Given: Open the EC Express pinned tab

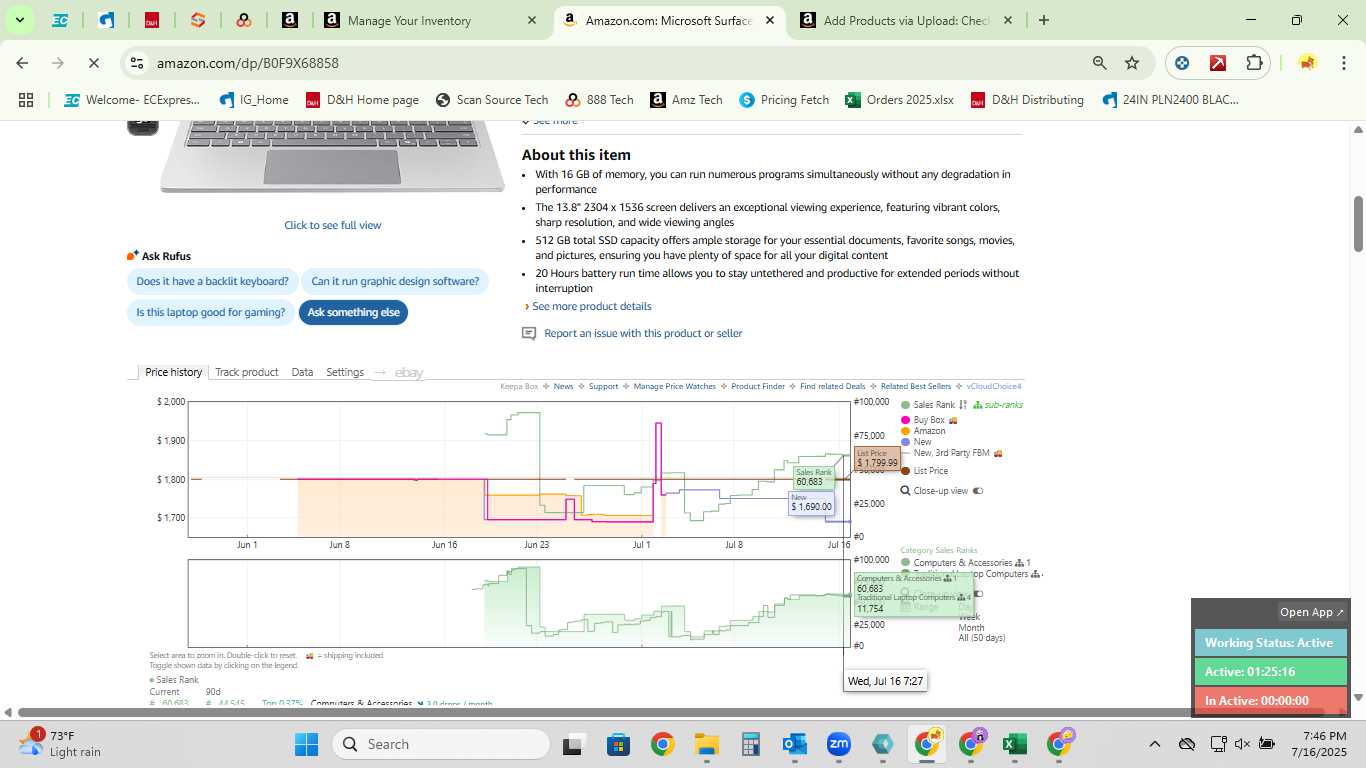Looking at the screenshot, I should tap(60, 20).
